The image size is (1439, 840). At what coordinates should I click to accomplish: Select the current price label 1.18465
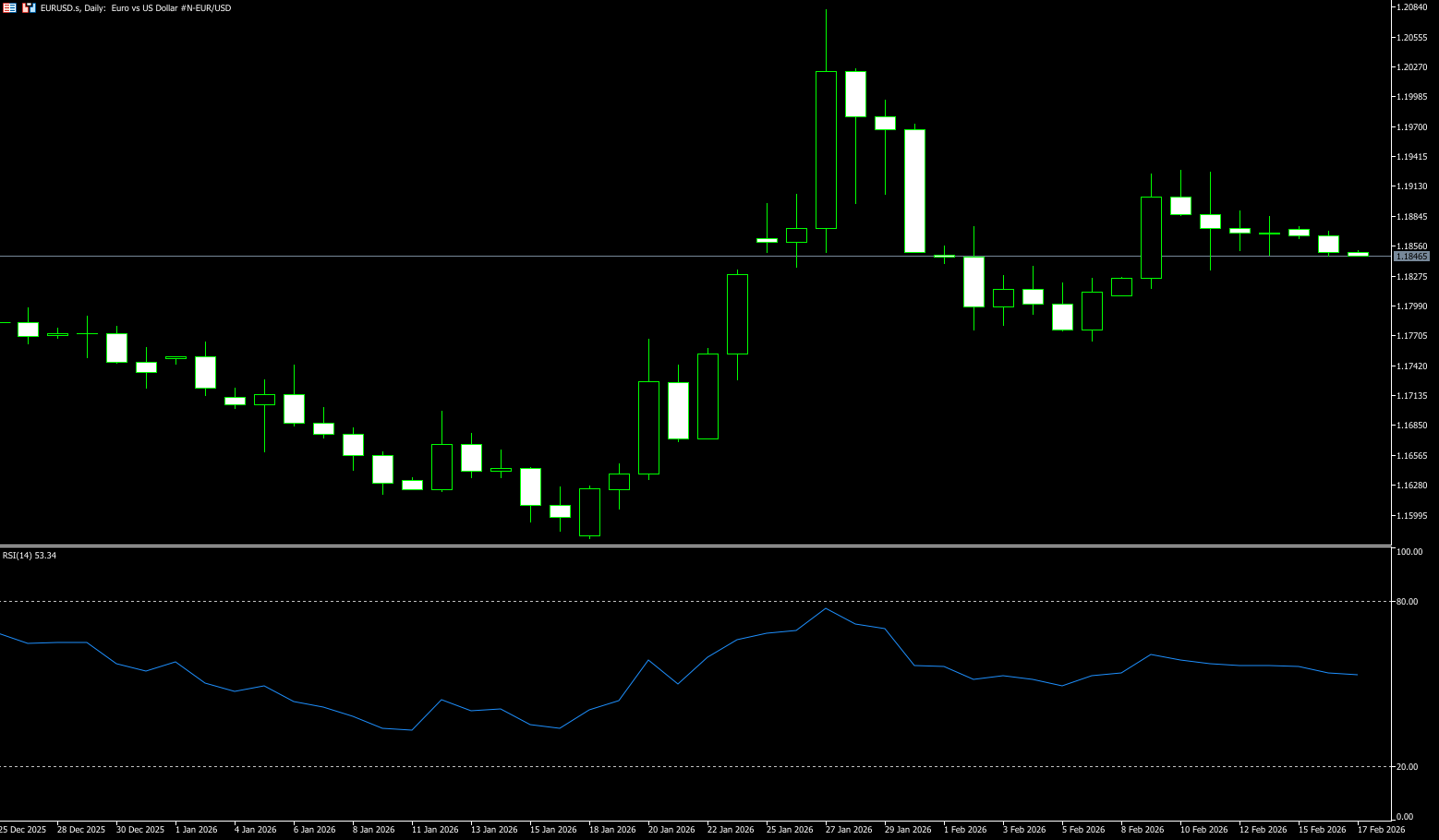(x=1411, y=257)
